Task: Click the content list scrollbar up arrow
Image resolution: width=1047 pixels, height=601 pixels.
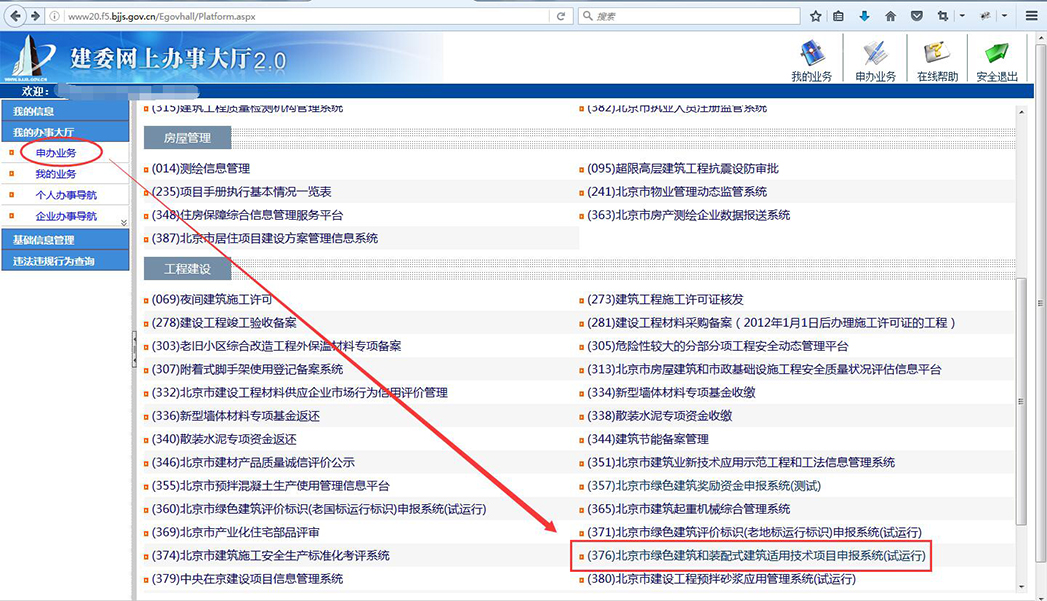Action: coord(1022,112)
